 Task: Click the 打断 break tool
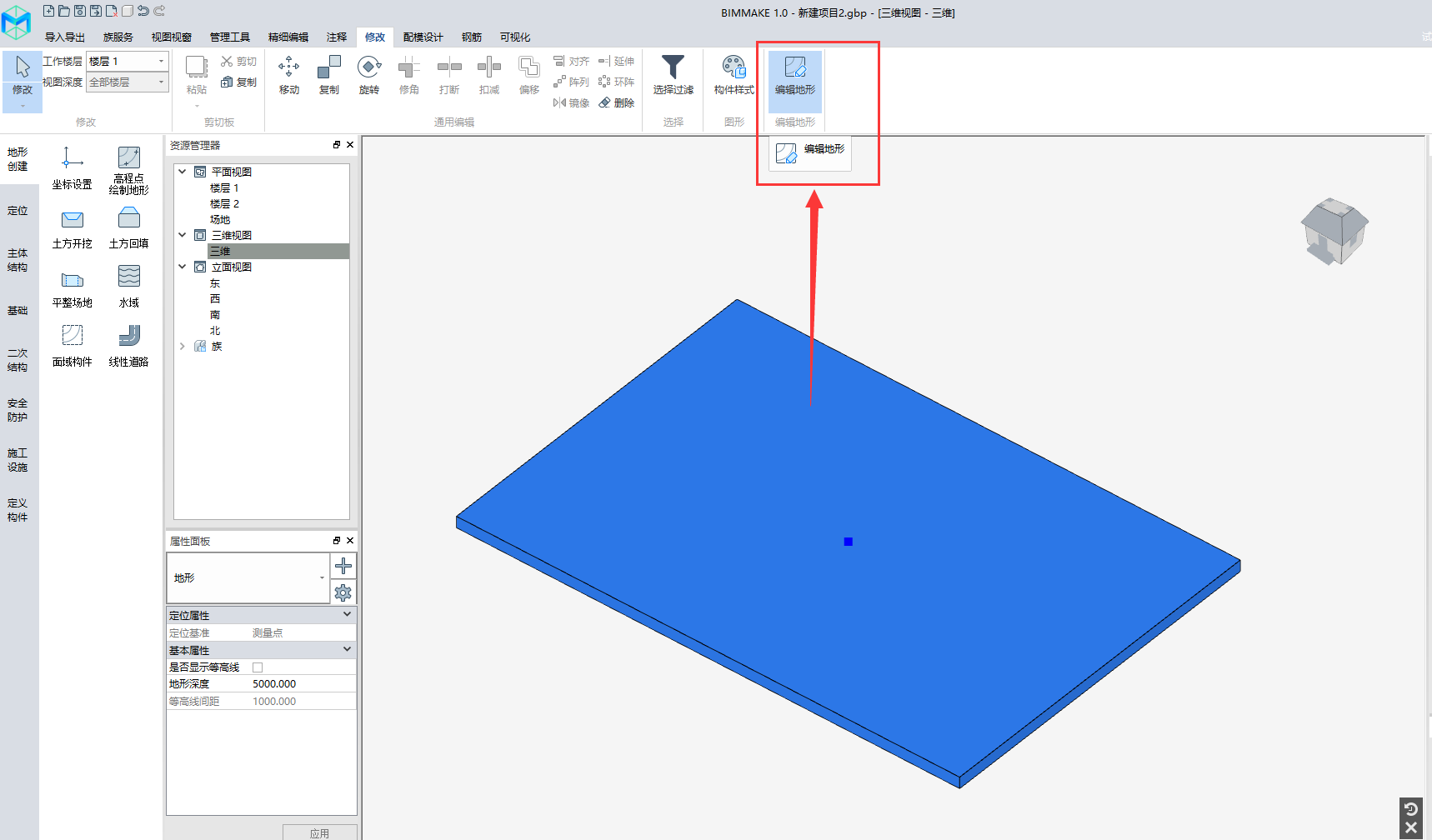(x=449, y=75)
